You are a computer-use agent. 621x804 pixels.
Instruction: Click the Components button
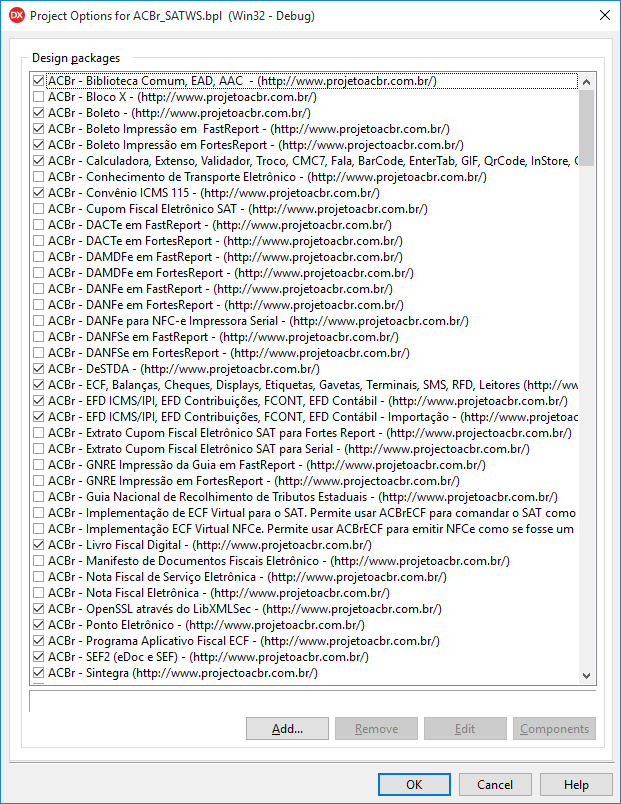[x=554, y=729]
